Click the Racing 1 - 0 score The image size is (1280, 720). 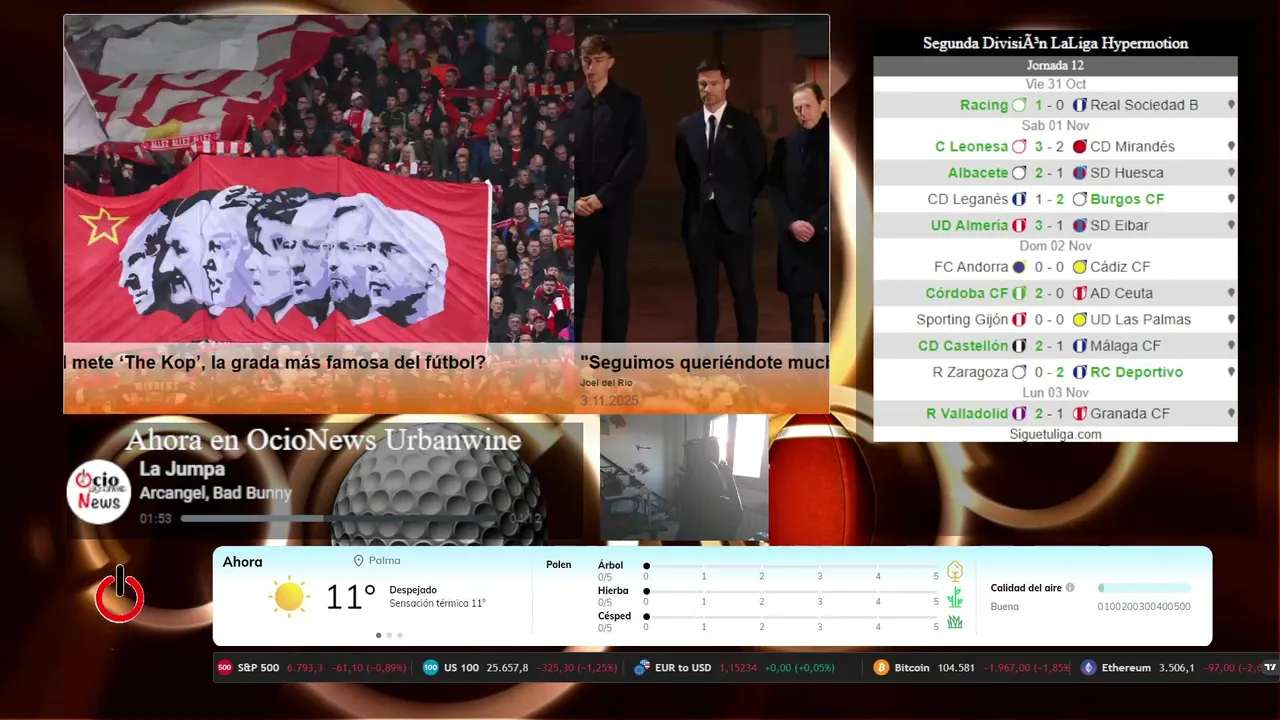tap(1050, 105)
